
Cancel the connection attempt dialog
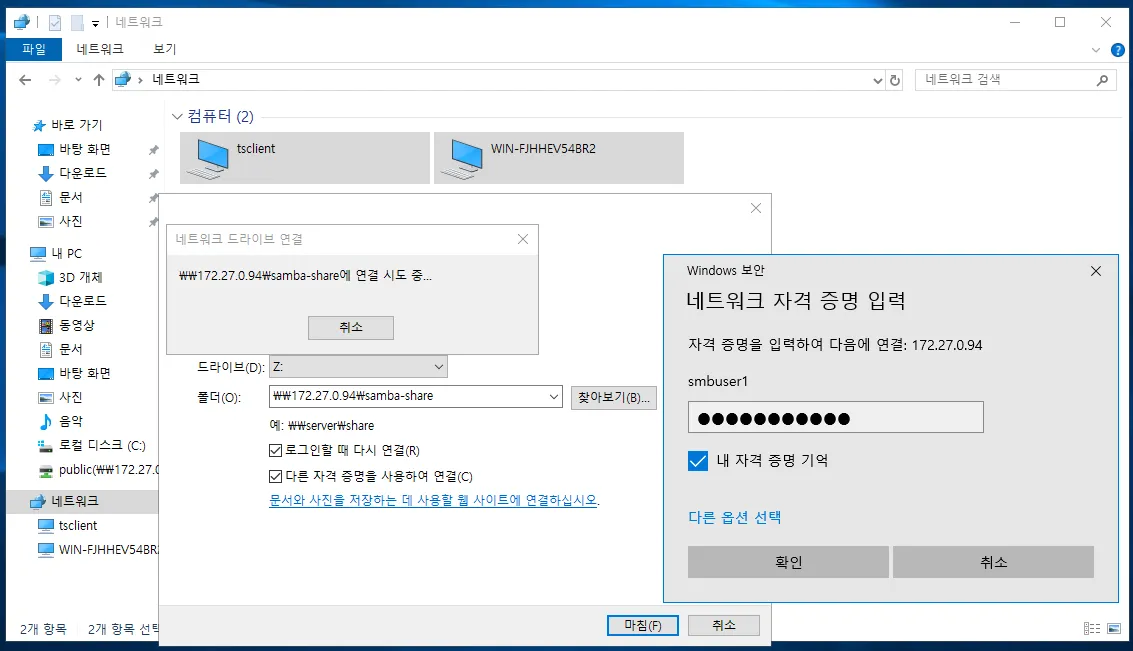[351, 328]
